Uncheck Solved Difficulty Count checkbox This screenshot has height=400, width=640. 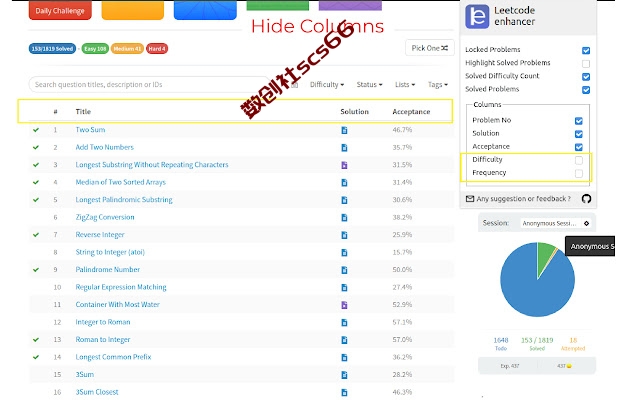tap(586, 77)
